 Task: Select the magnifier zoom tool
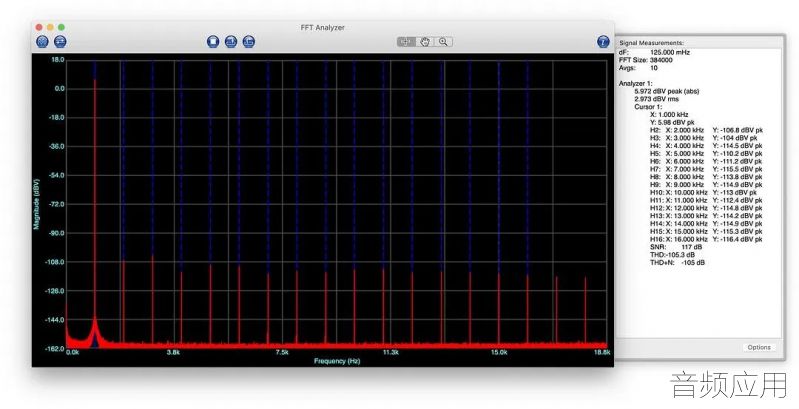[443, 42]
